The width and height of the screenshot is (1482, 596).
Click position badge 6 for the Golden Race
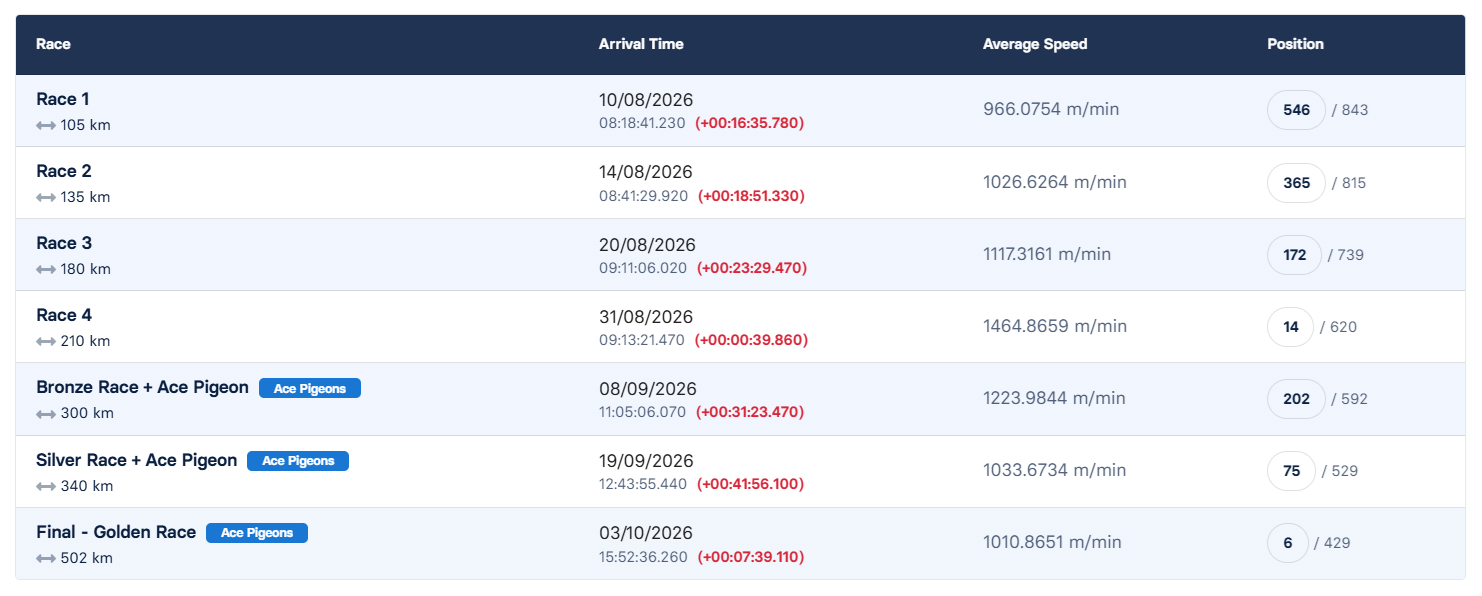click(x=1288, y=543)
